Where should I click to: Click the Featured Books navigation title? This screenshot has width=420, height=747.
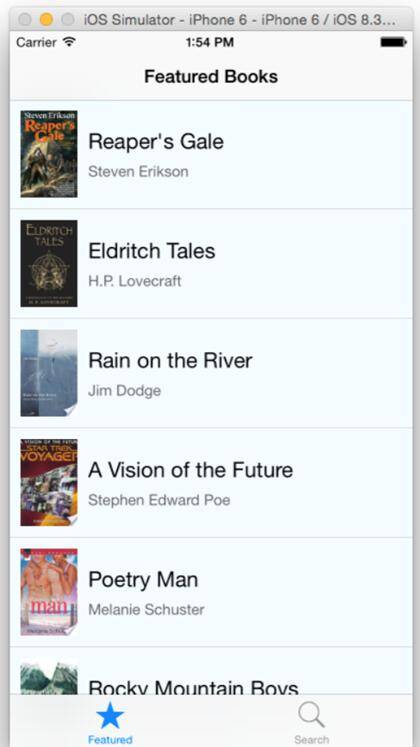pos(211,77)
